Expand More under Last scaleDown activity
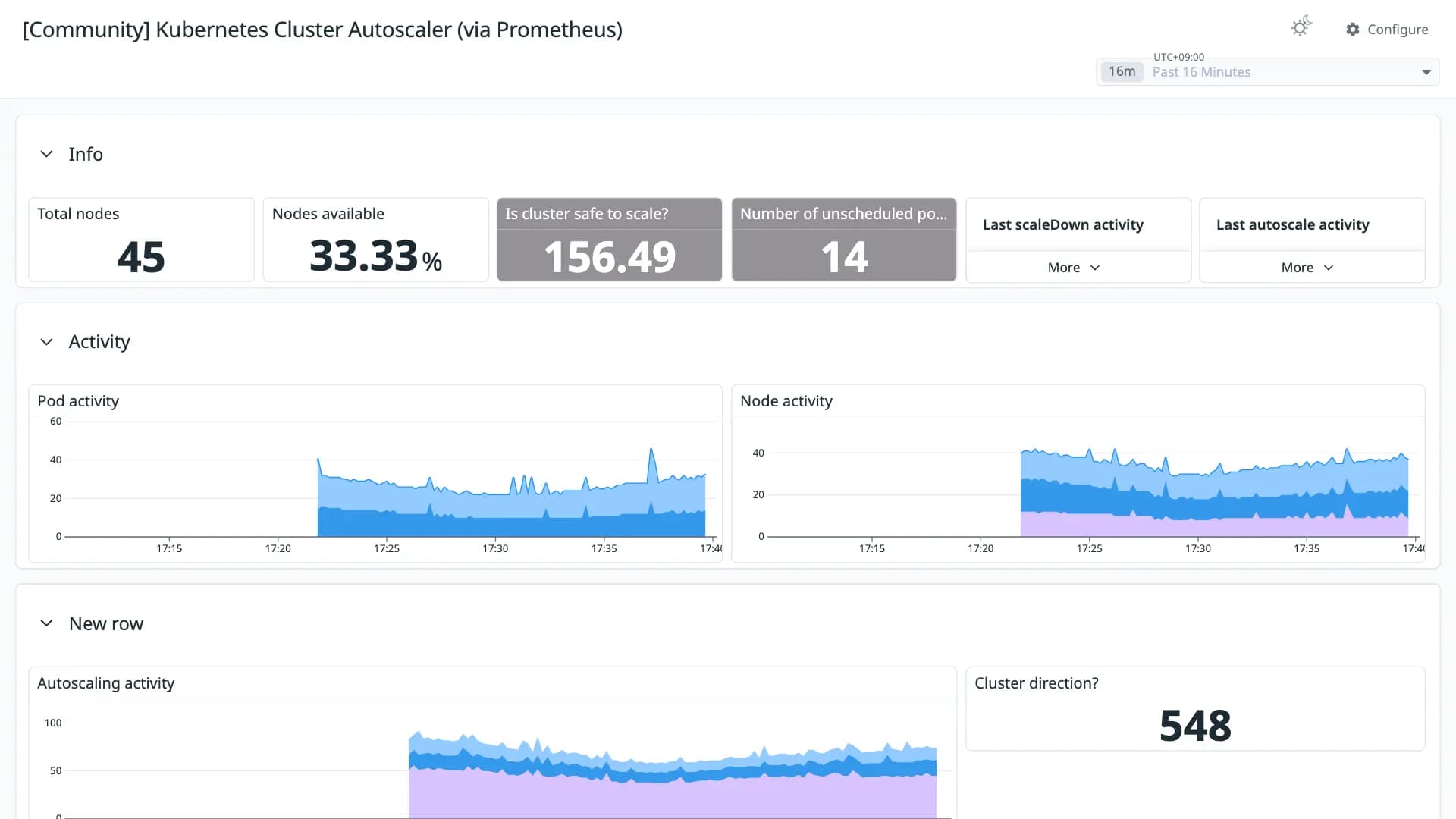 coord(1073,268)
